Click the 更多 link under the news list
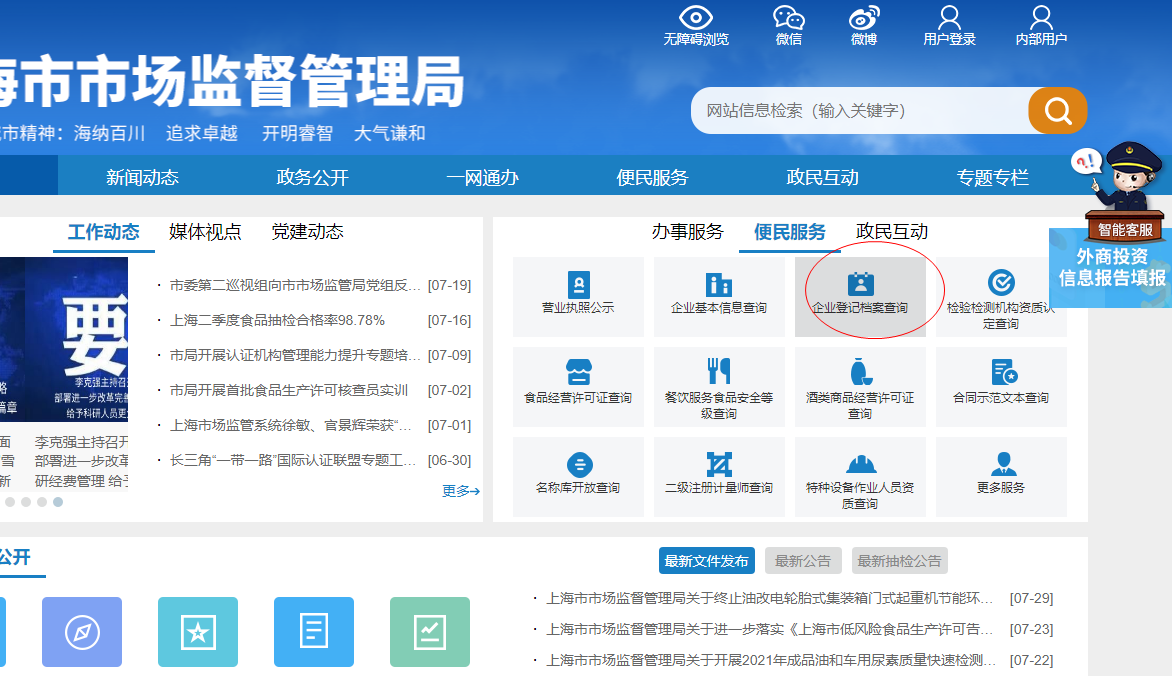 [460, 491]
